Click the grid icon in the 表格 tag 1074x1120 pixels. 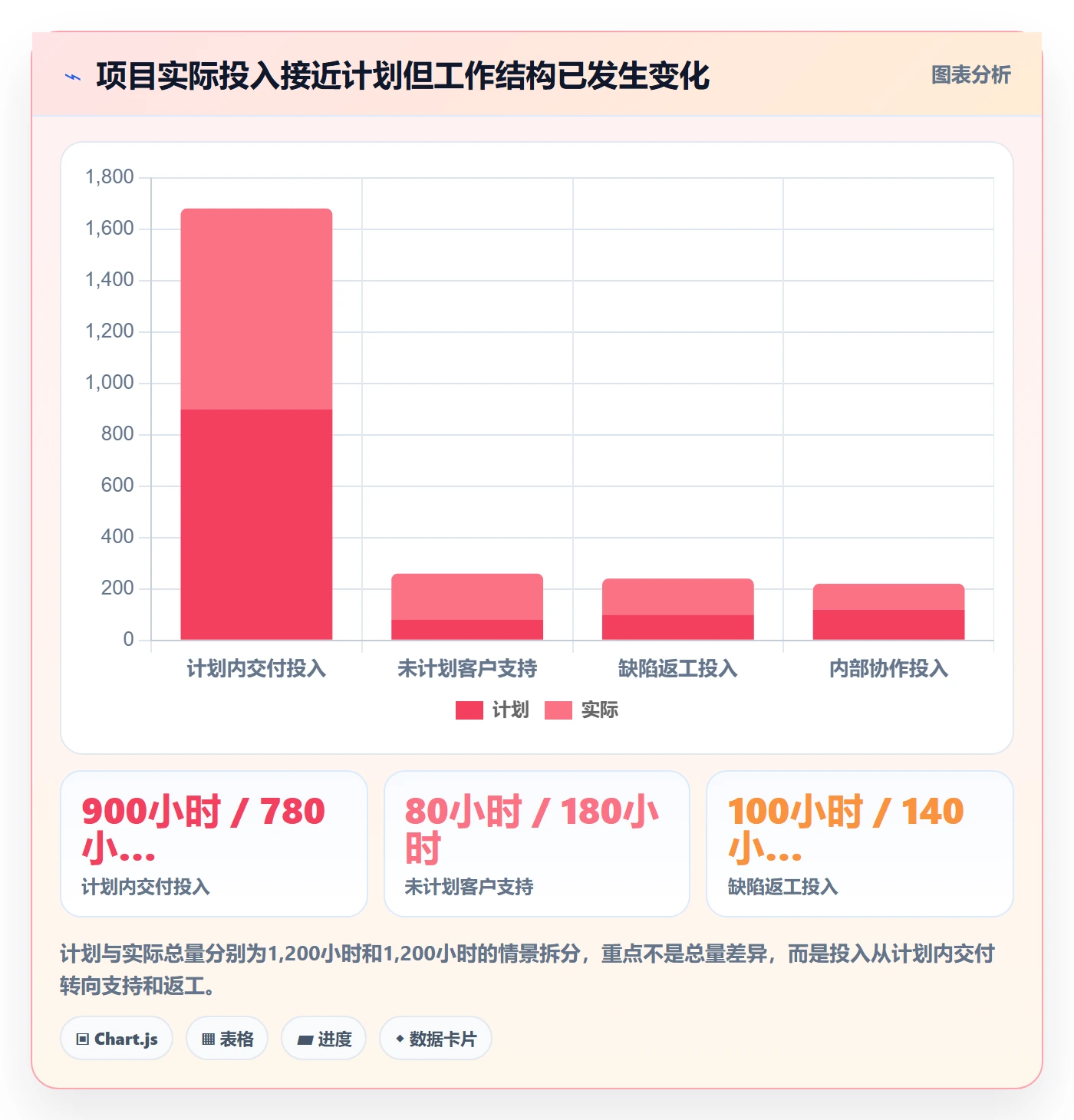[208, 1039]
